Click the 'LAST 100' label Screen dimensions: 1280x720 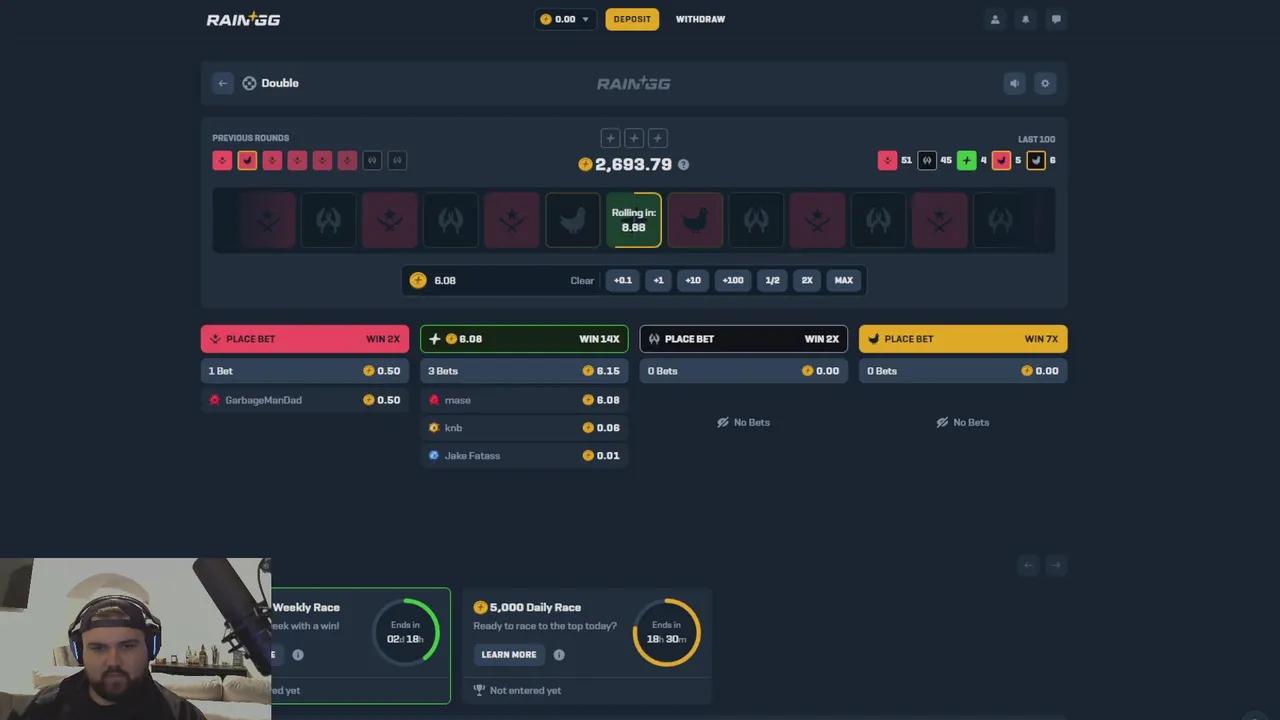(x=1036, y=139)
